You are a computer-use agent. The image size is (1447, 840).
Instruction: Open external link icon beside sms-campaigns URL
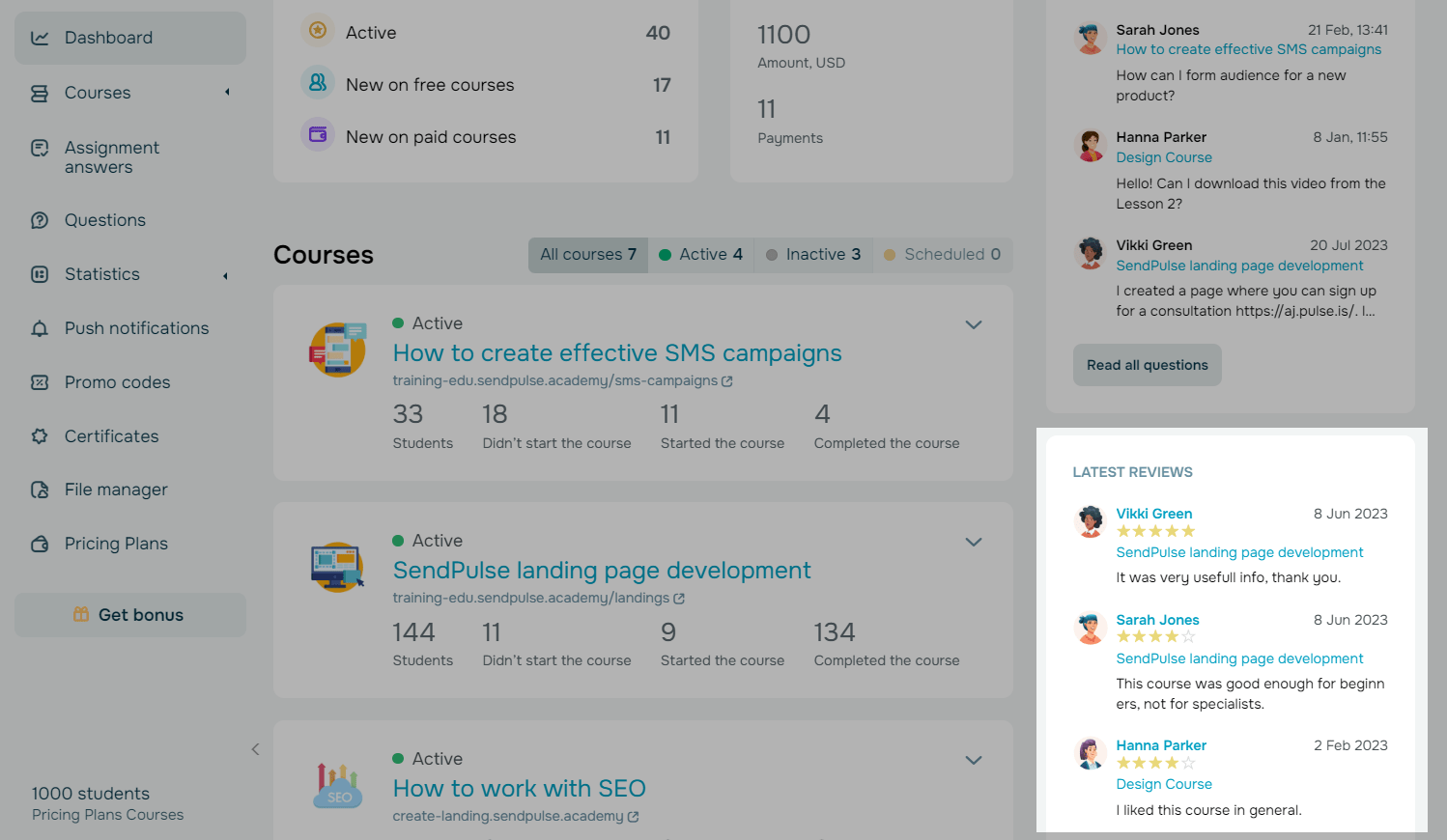(x=727, y=381)
